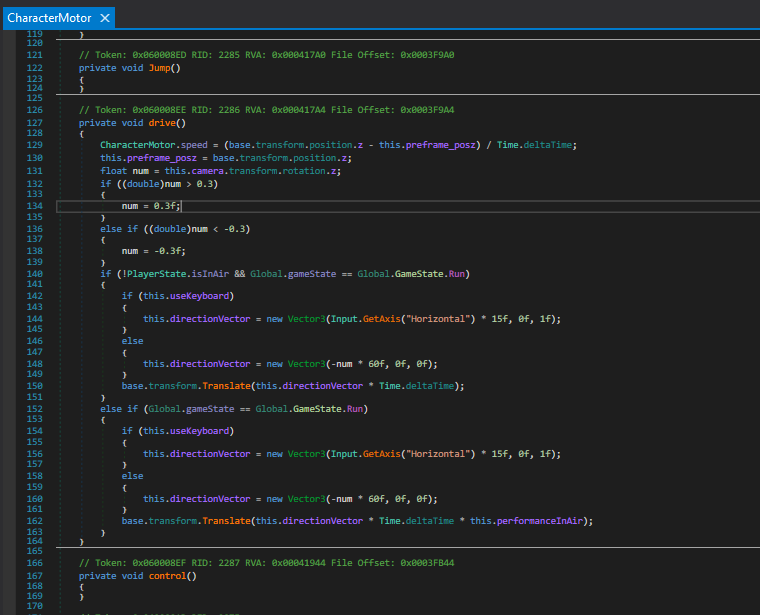Viewport: 760px width, 615px height.
Task: Click the Token comment on line 166
Action: tap(267, 563)
